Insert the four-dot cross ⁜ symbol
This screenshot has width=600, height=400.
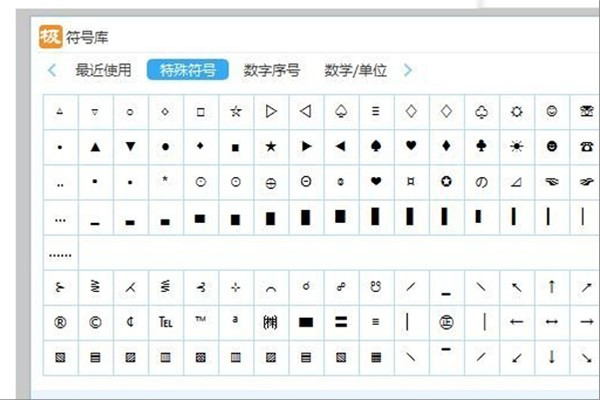[x=236, y=287]
